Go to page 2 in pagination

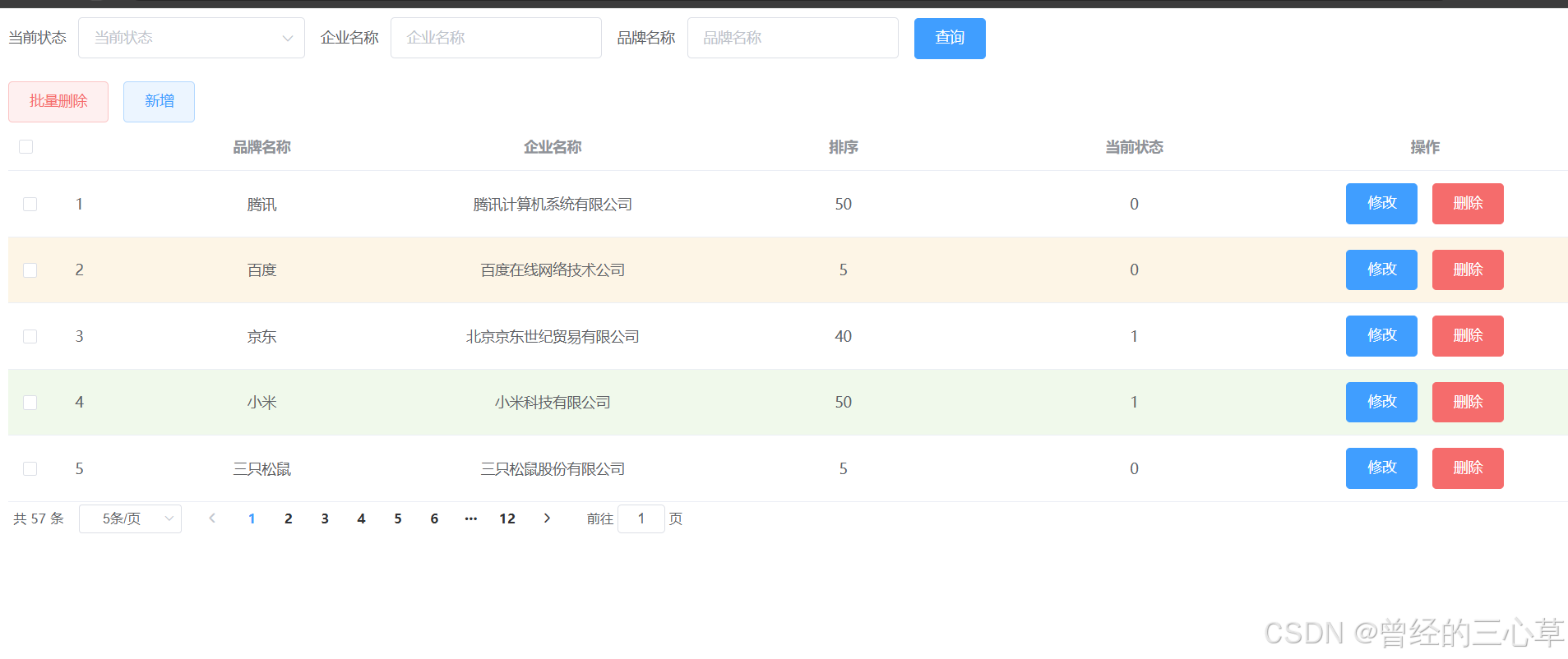(289, 518)
